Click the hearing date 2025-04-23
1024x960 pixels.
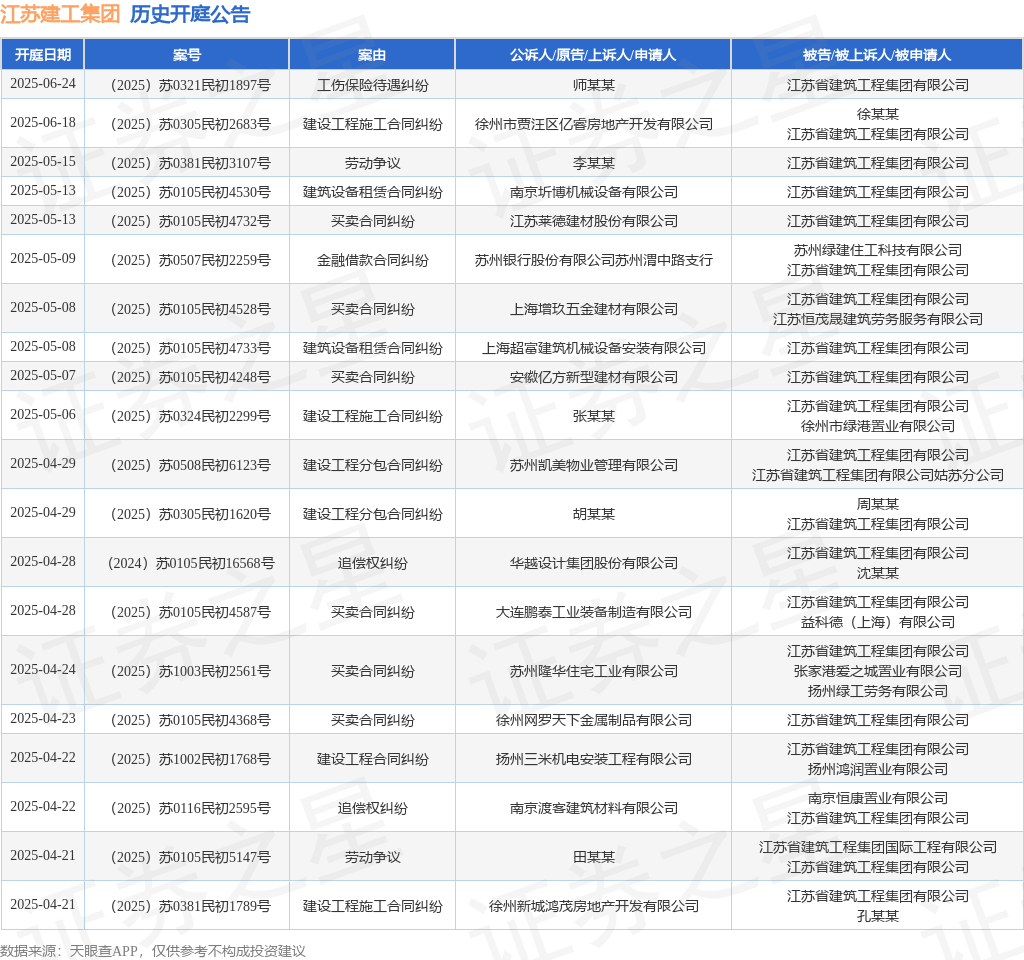pos(43,718)
